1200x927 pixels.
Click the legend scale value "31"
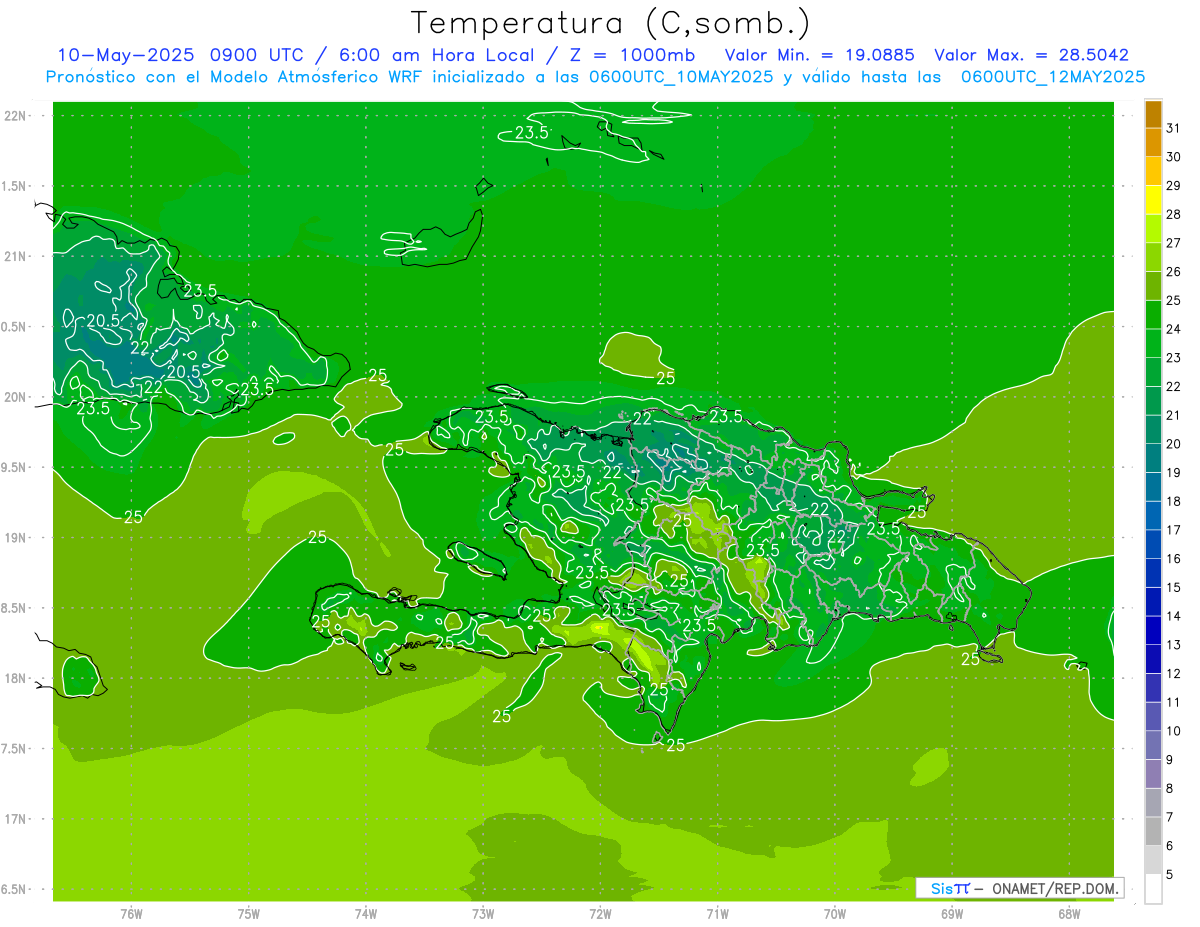click(x=1174, y=128)
